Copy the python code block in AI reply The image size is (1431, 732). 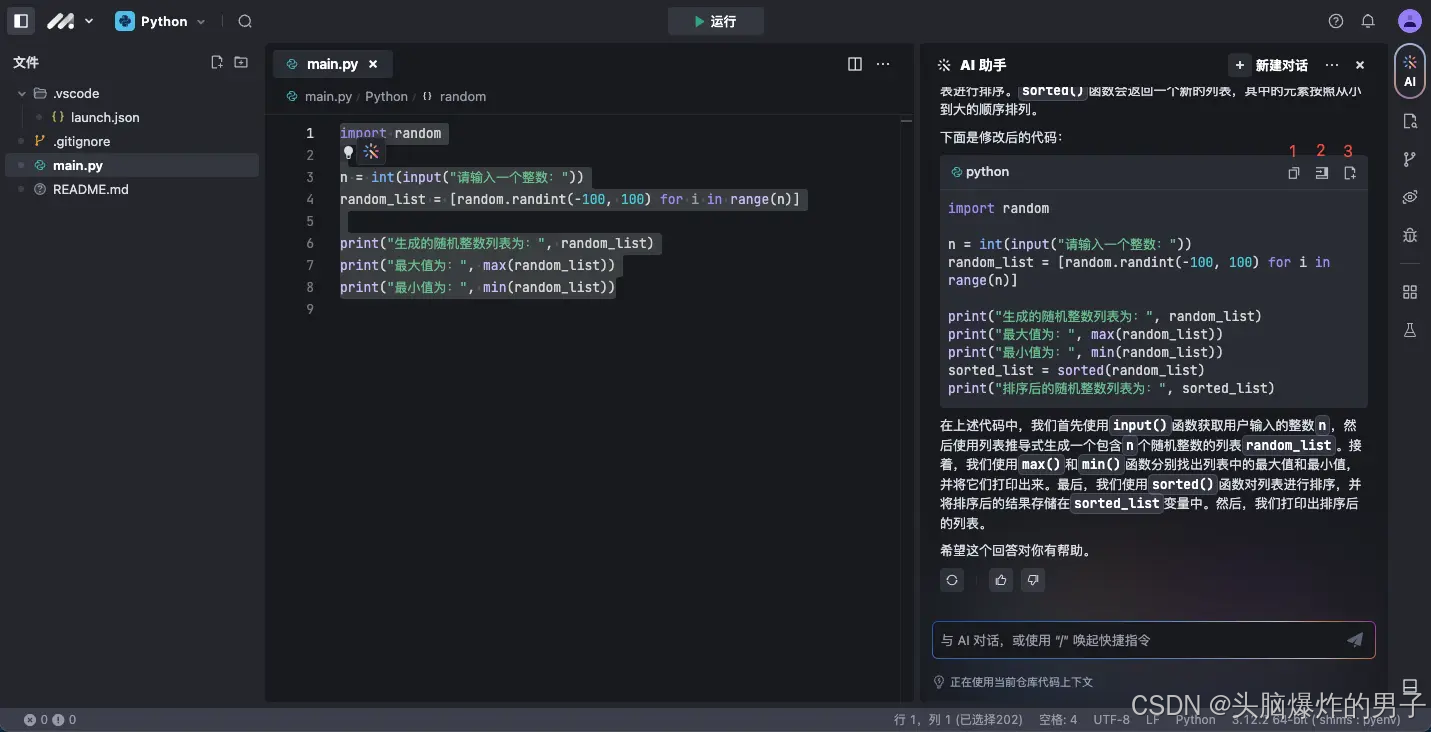pyautogui.click(x=1293, y=172)
